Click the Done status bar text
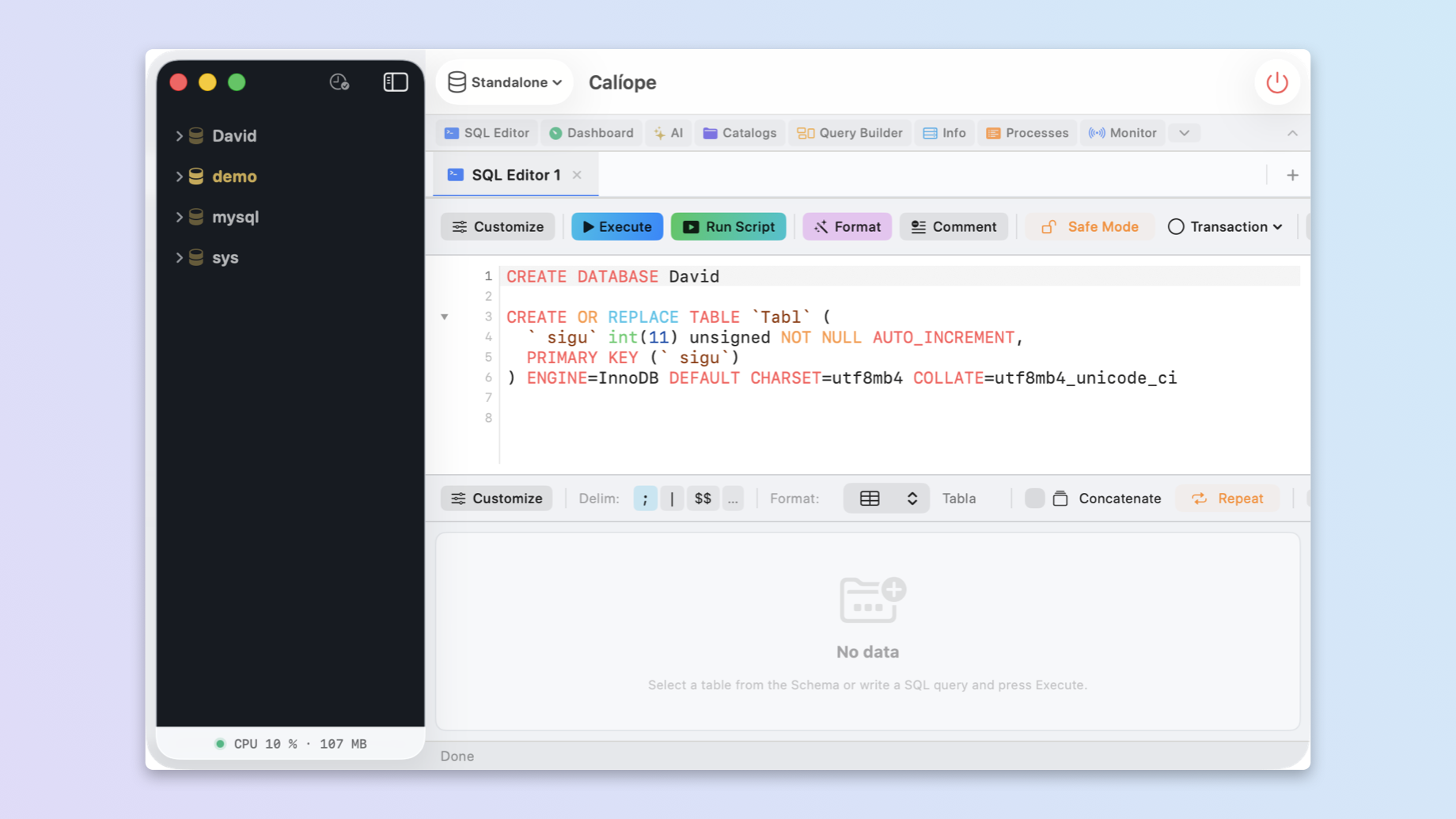This screenshot has width=1456, height=819. [x=457, y=756]
